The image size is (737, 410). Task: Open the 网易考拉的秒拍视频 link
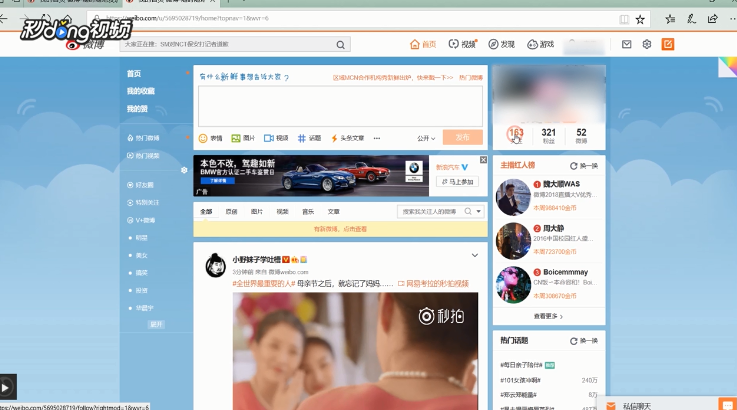point(433,284)
